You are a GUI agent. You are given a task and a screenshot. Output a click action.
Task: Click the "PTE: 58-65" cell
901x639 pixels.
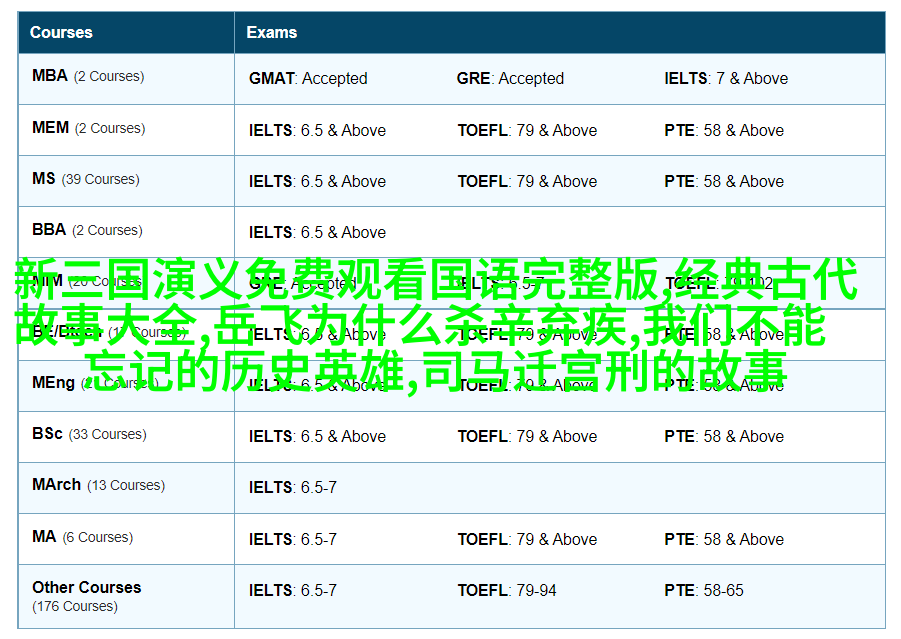pyautogui.click(x=704, y=591)
